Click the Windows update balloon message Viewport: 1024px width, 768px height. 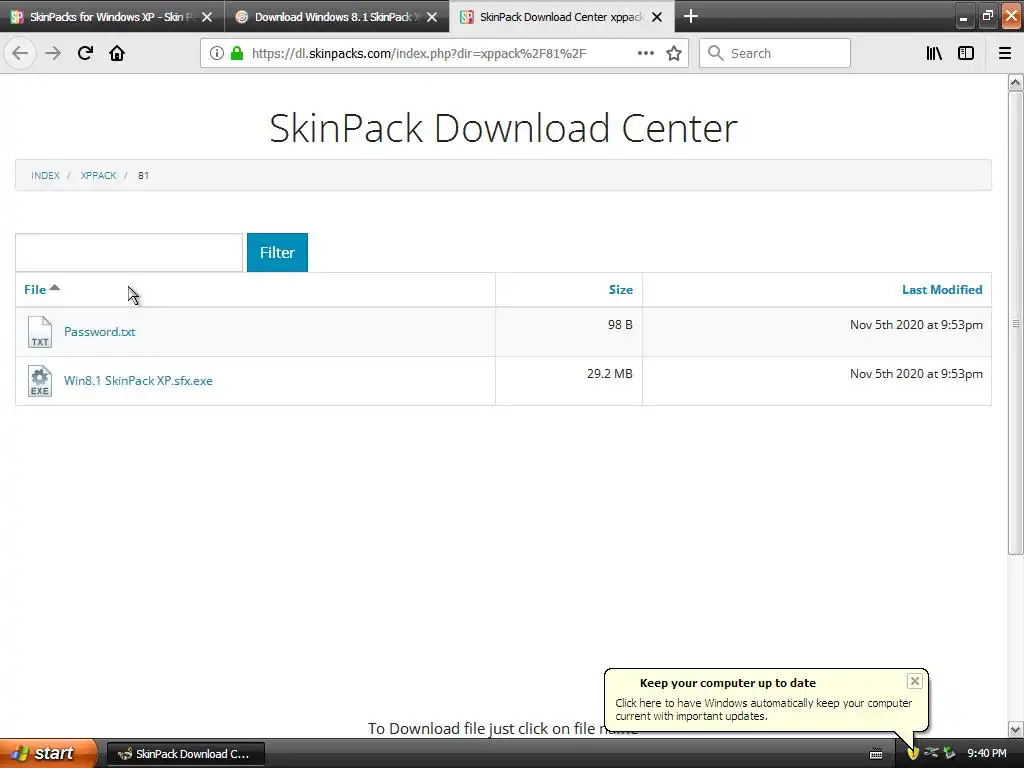pos(763,710)
